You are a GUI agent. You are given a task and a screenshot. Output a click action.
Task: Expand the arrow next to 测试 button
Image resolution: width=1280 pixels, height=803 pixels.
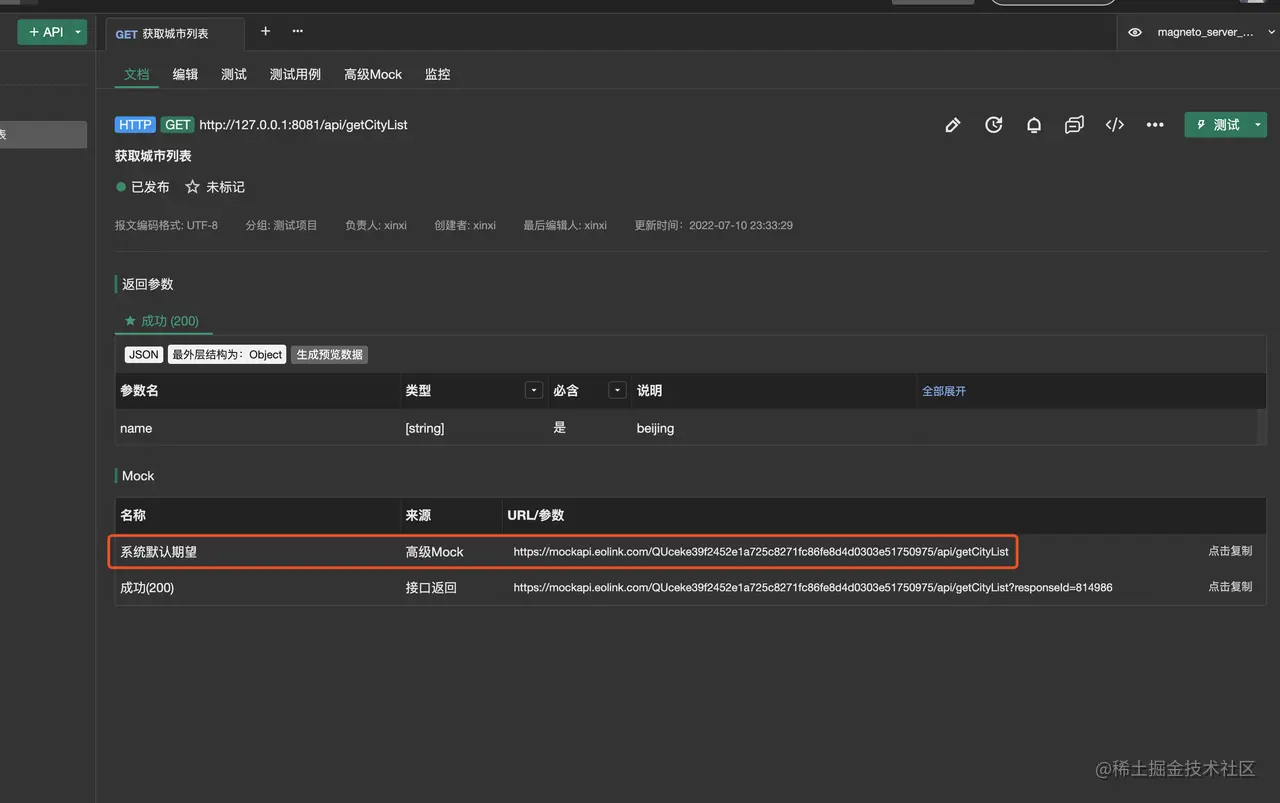[x=1257, y=125]
